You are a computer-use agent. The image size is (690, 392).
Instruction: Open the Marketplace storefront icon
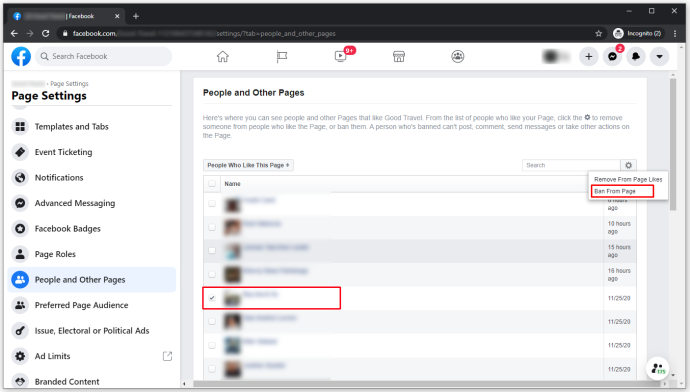coord(399,56)
